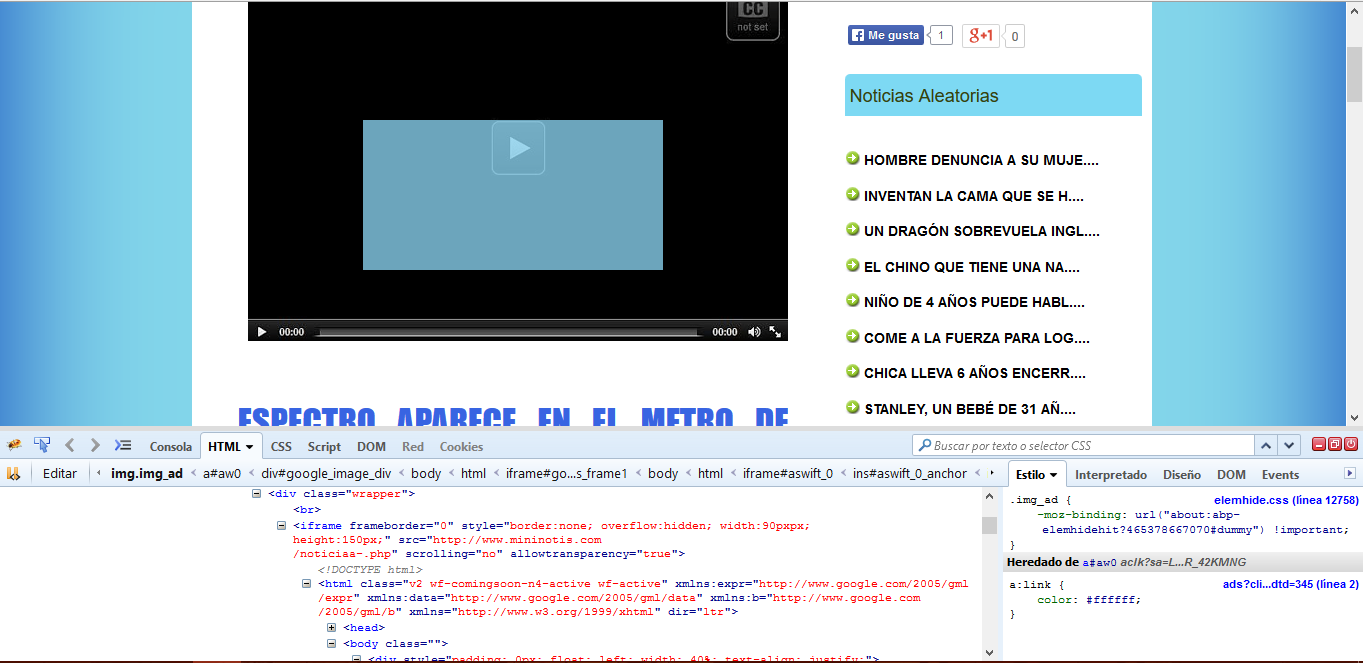Click the magnifier icon in search box
1363x663 pixels.
tap(925, 446)
